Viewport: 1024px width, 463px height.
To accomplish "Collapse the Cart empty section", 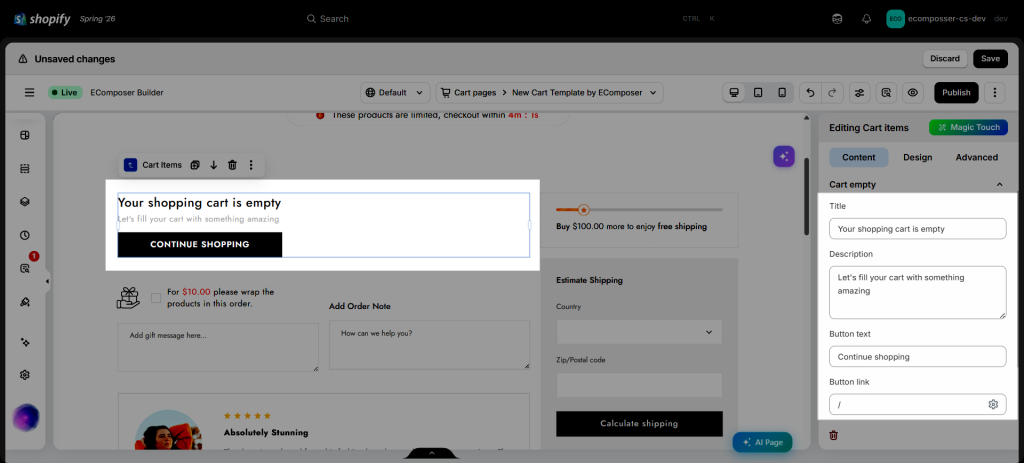I will (x=999, y=185).
